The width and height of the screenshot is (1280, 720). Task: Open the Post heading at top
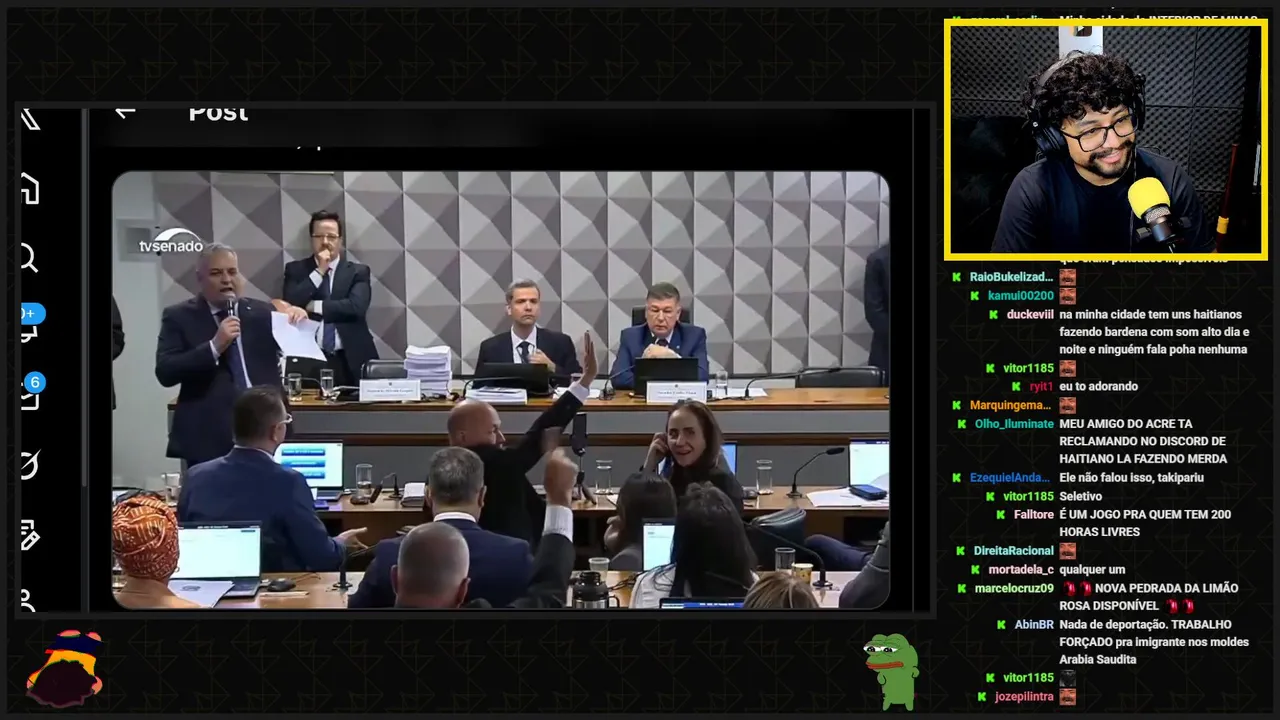point(218,112)
